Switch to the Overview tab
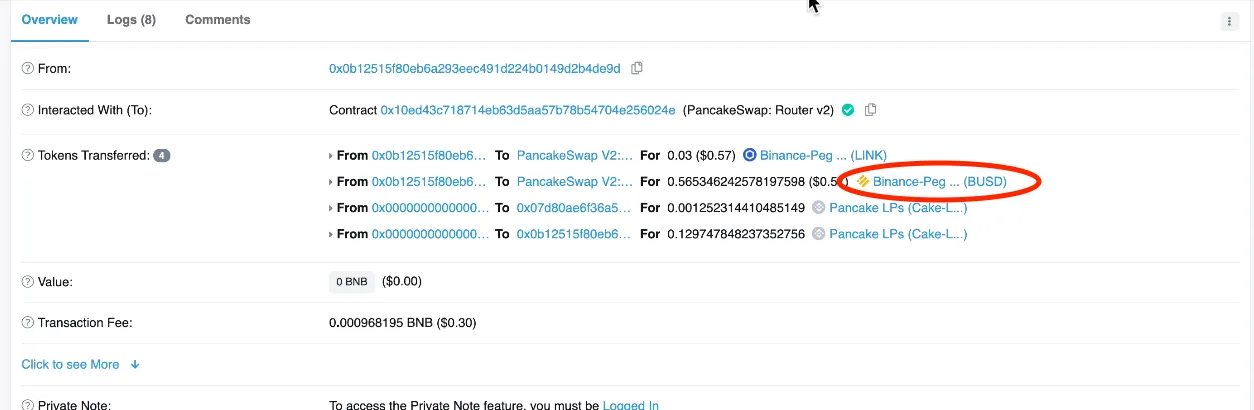Viewport: 1254px width, 410px height. (x=49, y=20)
